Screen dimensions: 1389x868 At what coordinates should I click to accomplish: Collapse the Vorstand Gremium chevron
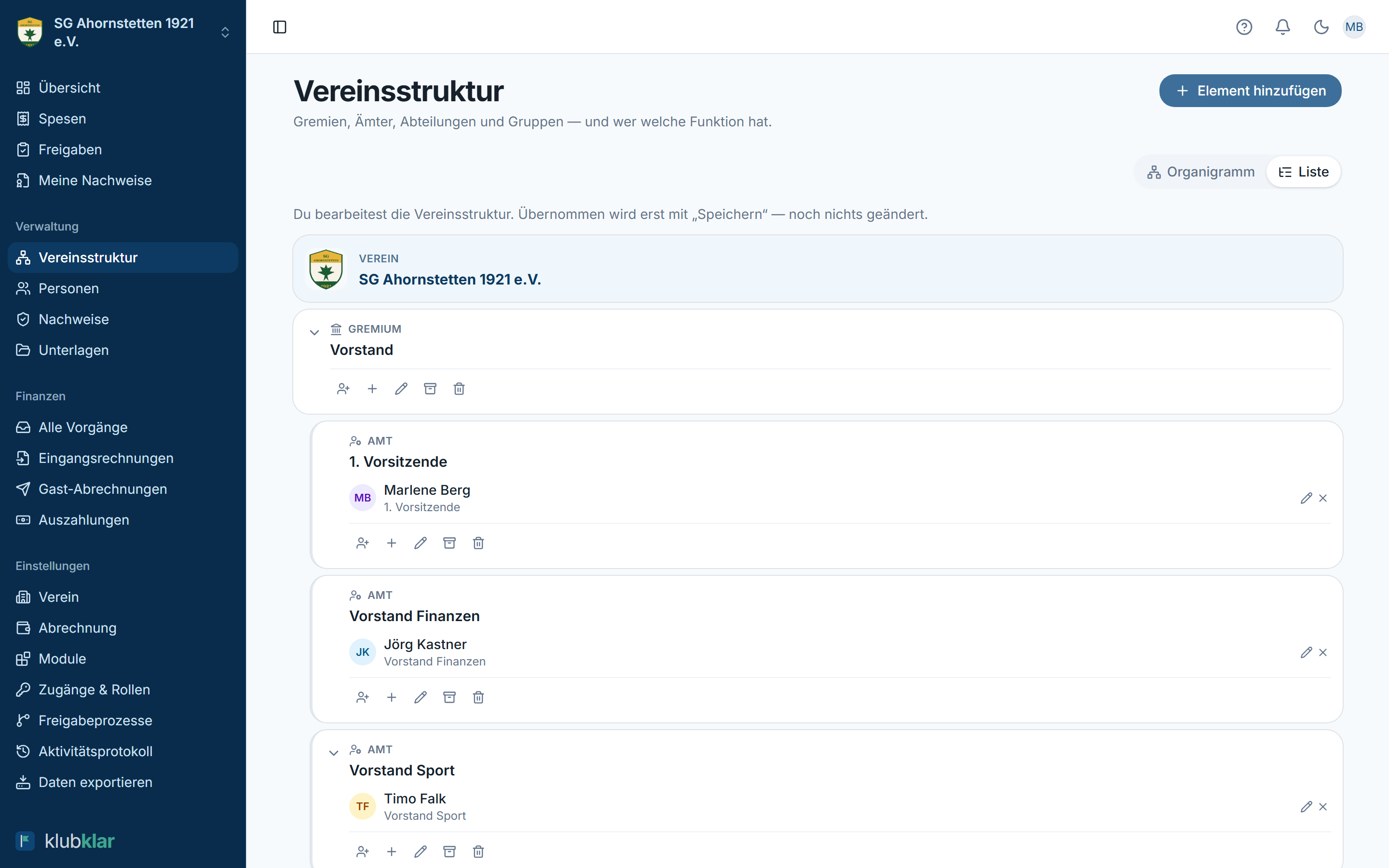coord(314,332)
